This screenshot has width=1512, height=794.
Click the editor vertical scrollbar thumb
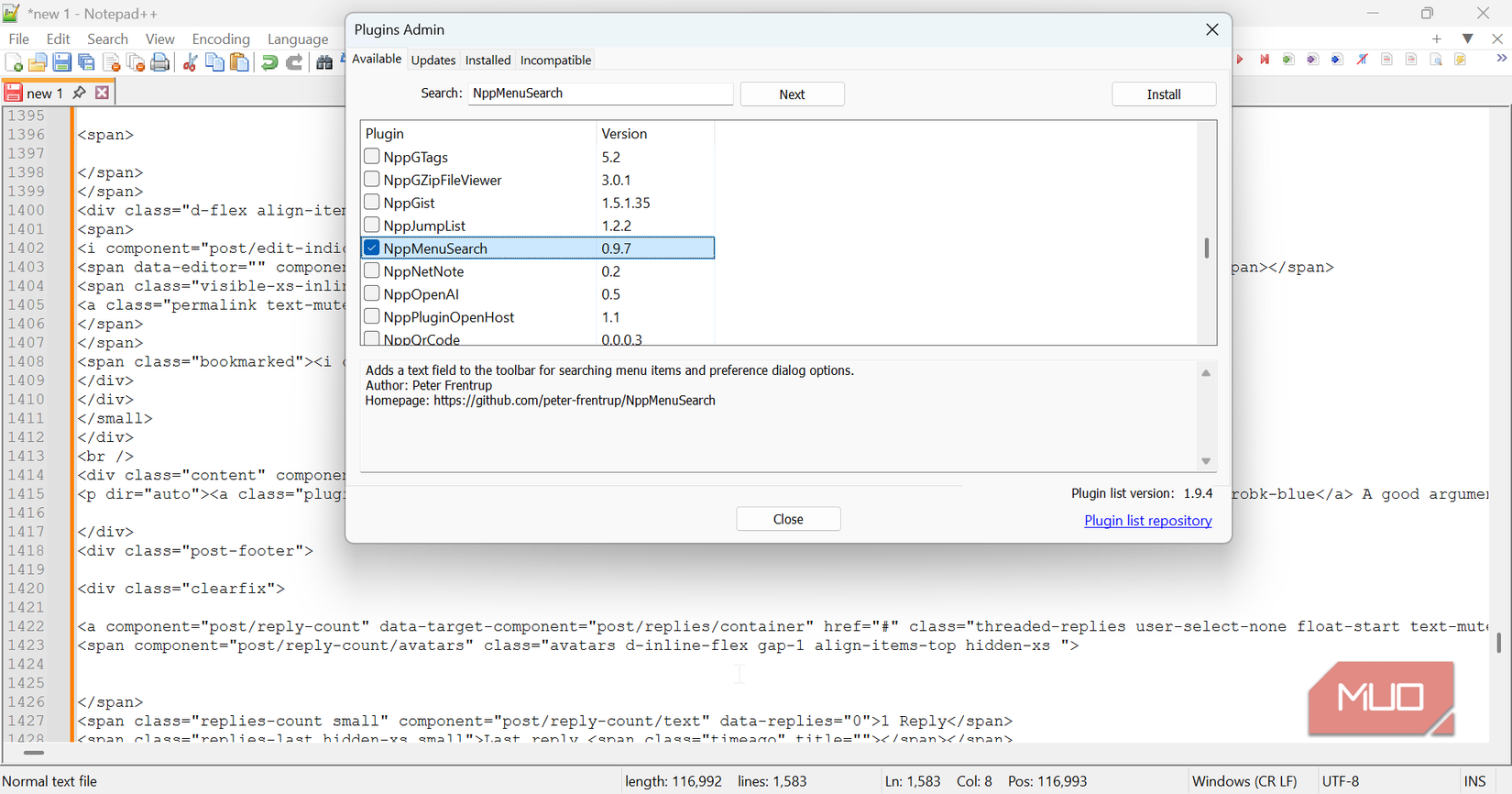1499,643
